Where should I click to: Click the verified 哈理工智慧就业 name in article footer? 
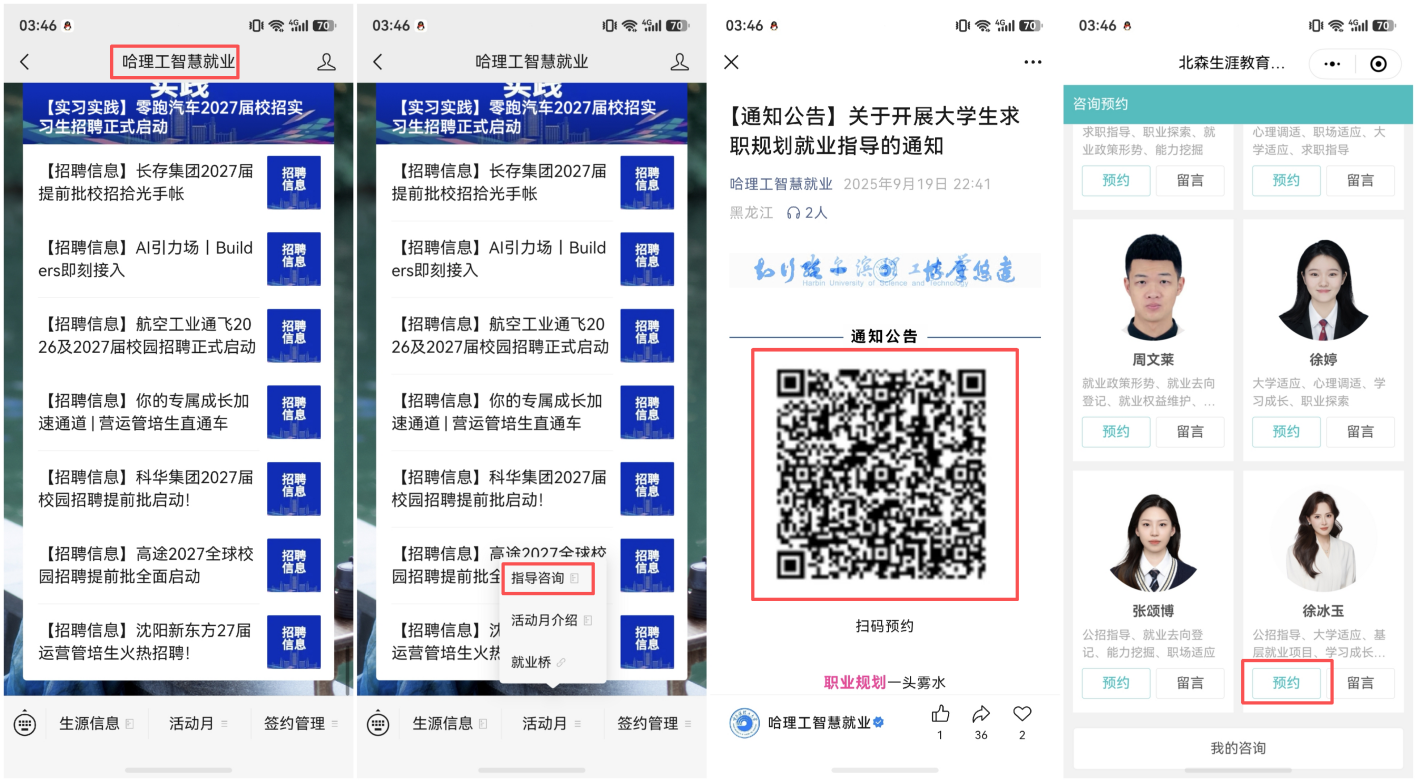[x=827, y=723]
